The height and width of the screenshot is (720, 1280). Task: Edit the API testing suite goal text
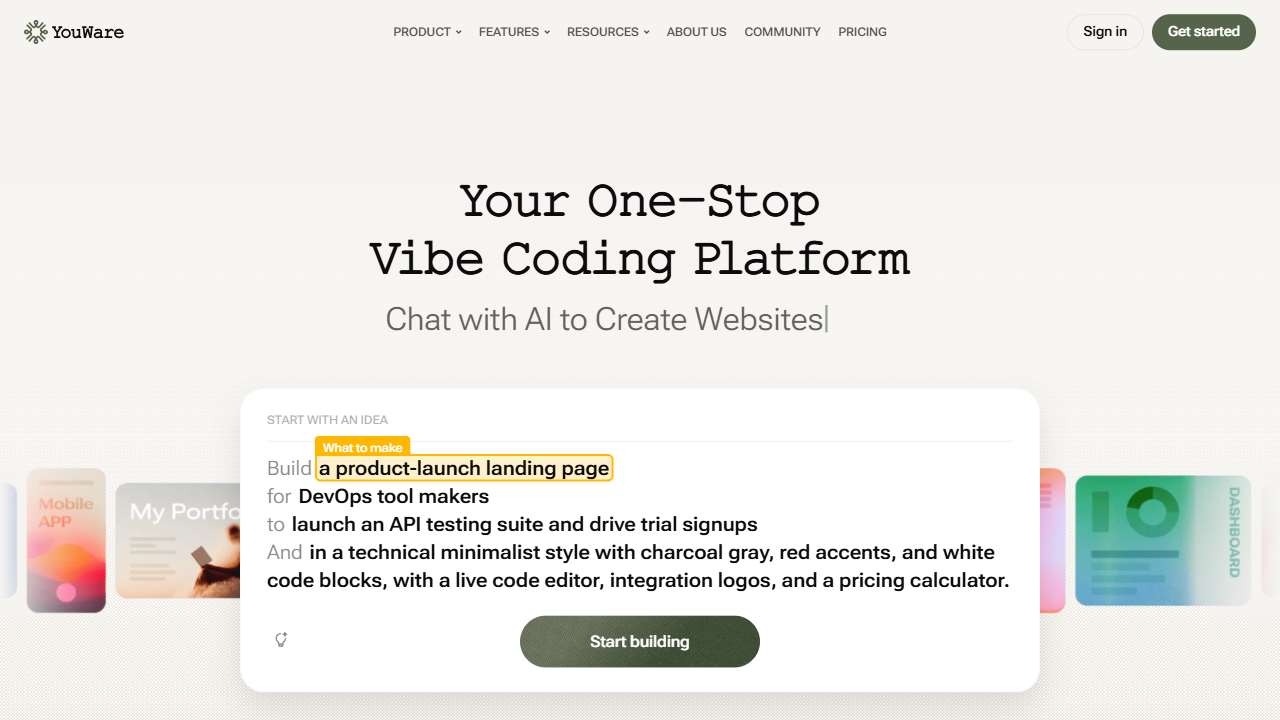tap(524, 524)
